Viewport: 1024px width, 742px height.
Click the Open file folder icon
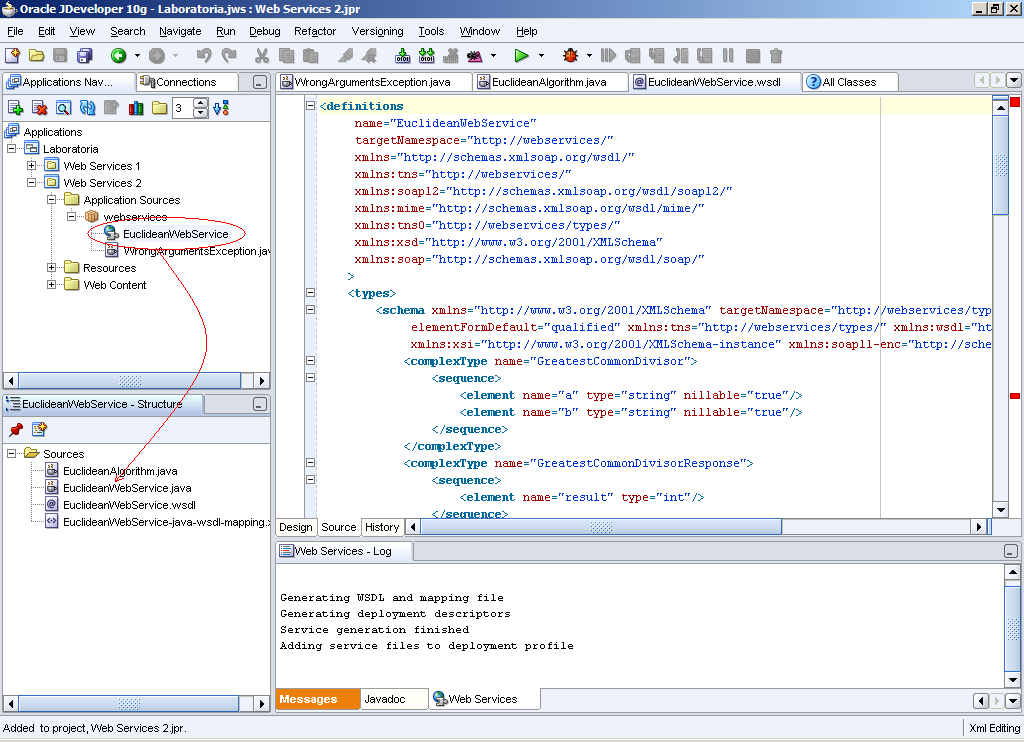[x=37, y=56]
